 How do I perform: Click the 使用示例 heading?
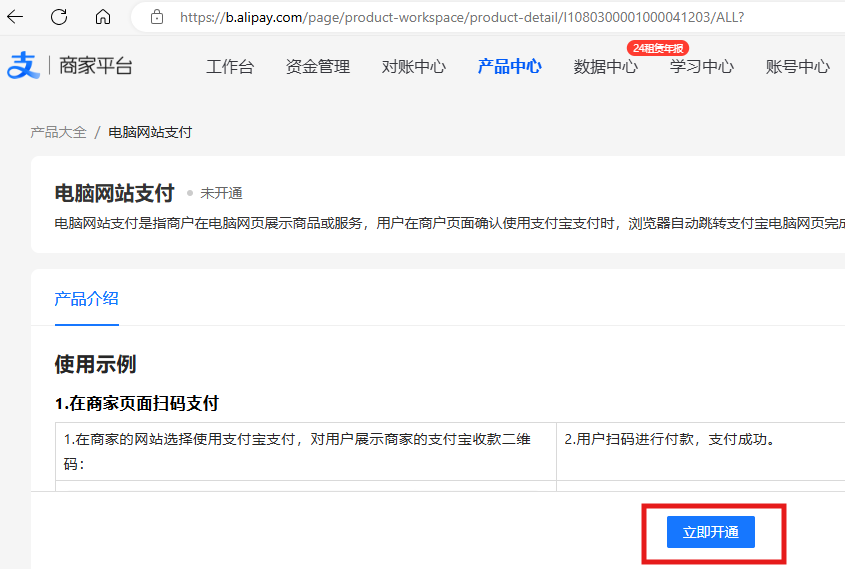pyautogui.click(x=95, y=364)
